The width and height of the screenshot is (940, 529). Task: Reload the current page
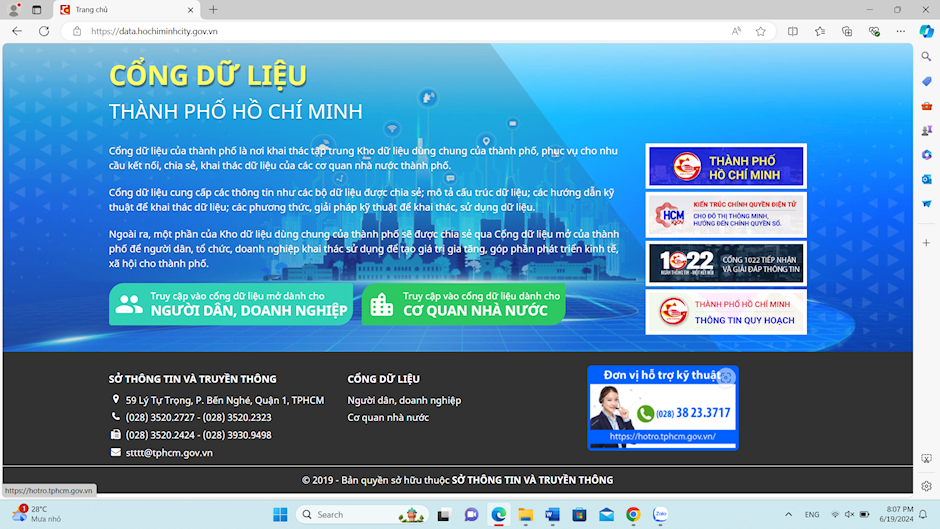click(44, 31)
